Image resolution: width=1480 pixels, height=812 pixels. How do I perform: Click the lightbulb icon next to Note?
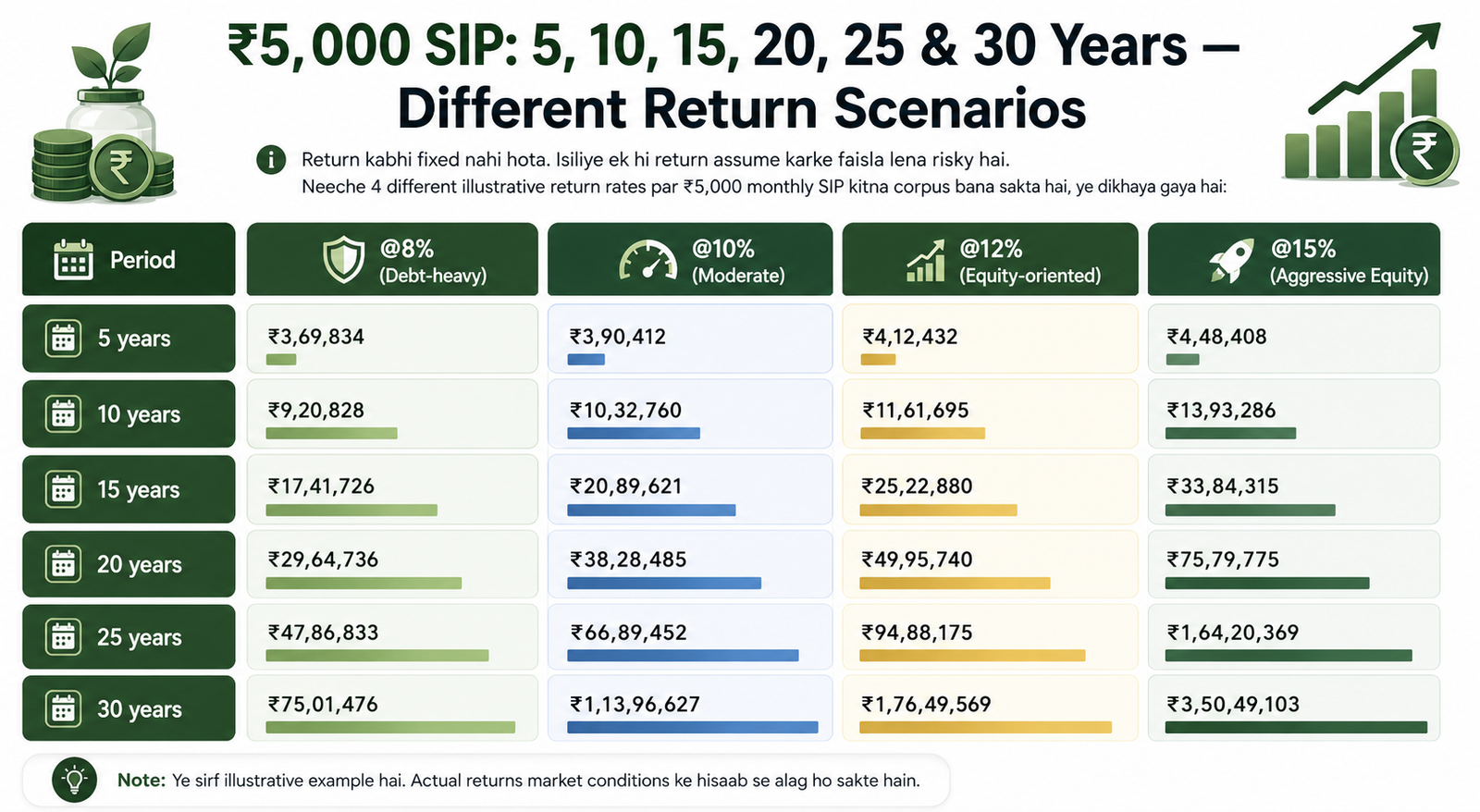click(x=74, y=780)
